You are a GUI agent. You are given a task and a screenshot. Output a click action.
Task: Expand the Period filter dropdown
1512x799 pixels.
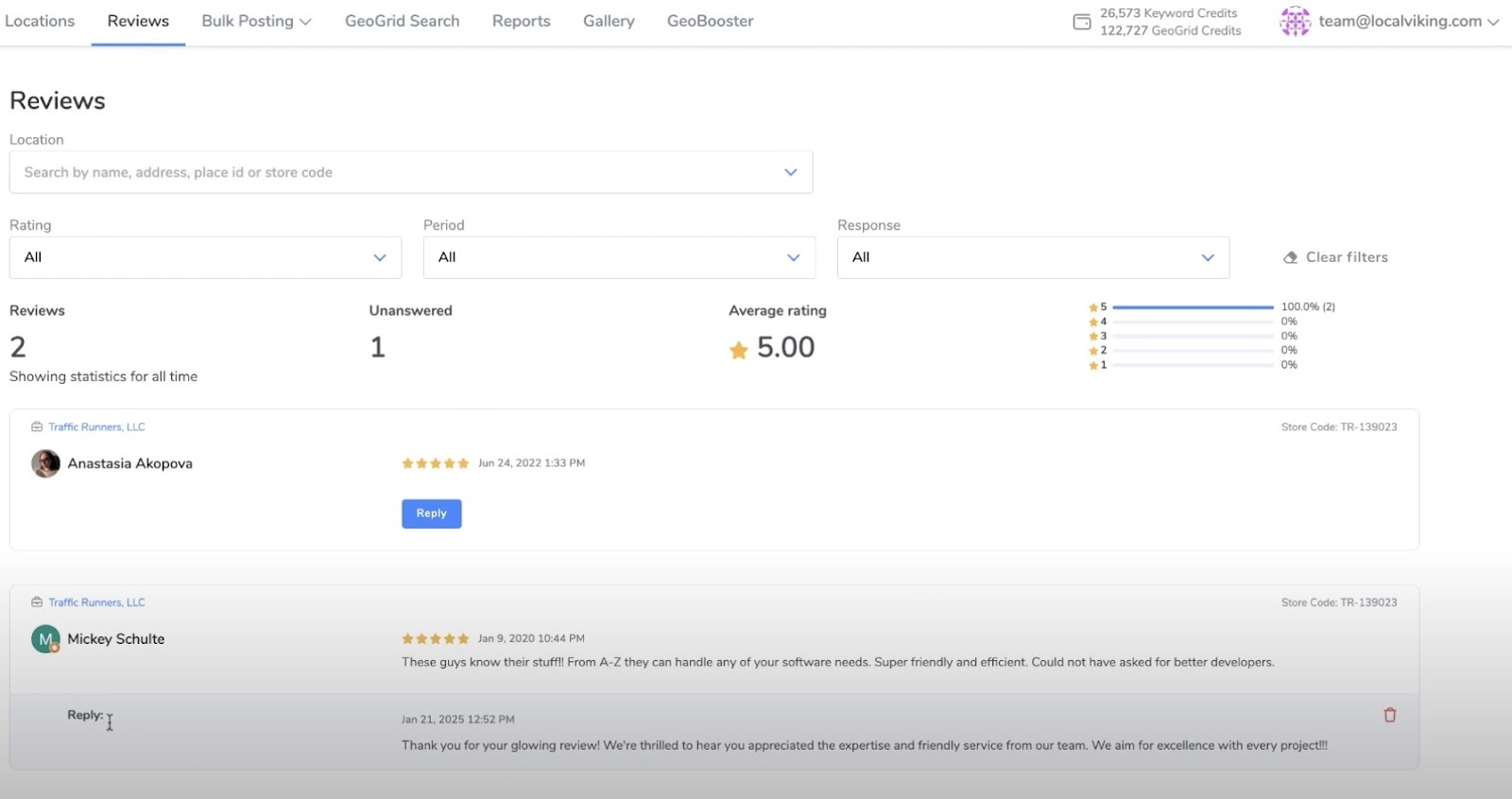[x=619, y=257]
